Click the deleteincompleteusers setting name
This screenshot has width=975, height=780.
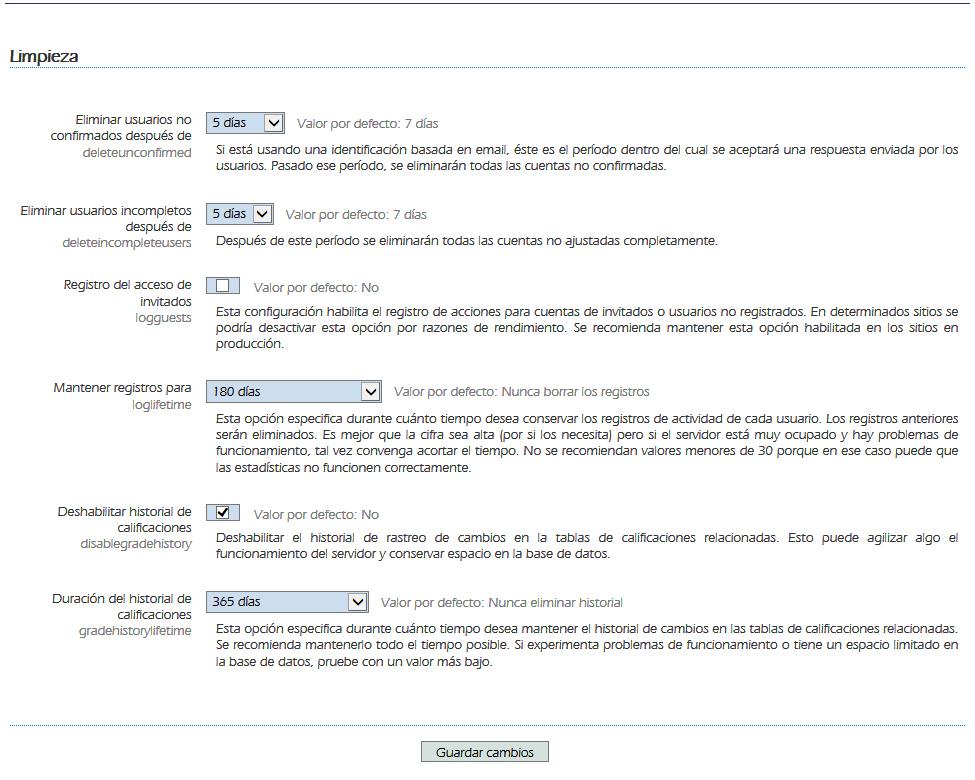pyautogui.click(x=127, y=243)
